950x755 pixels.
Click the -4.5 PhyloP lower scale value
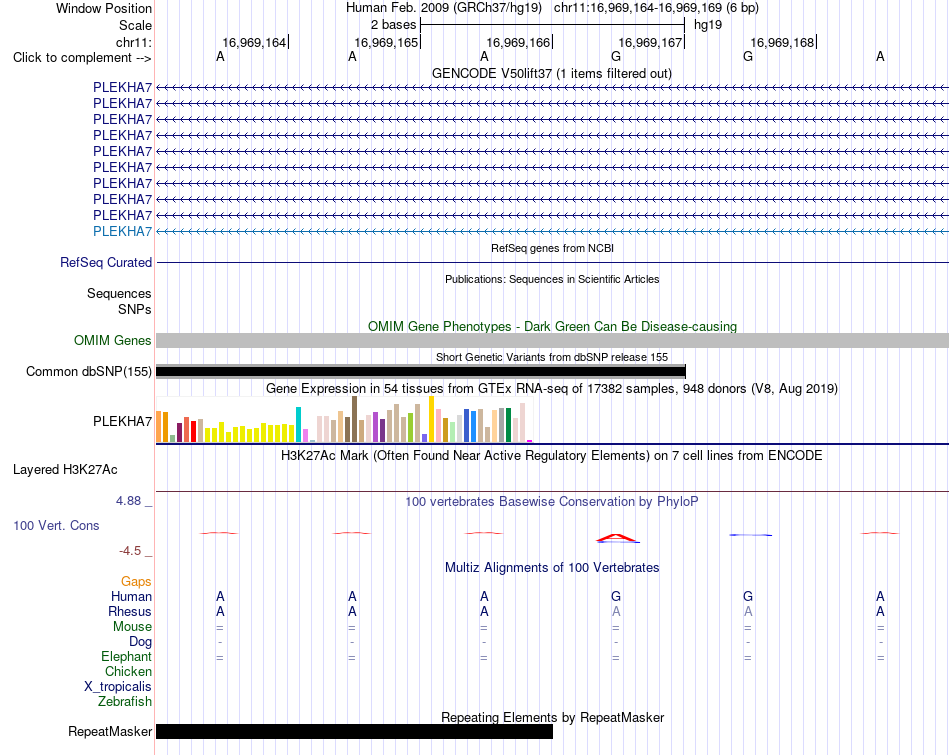coord(130,551)
